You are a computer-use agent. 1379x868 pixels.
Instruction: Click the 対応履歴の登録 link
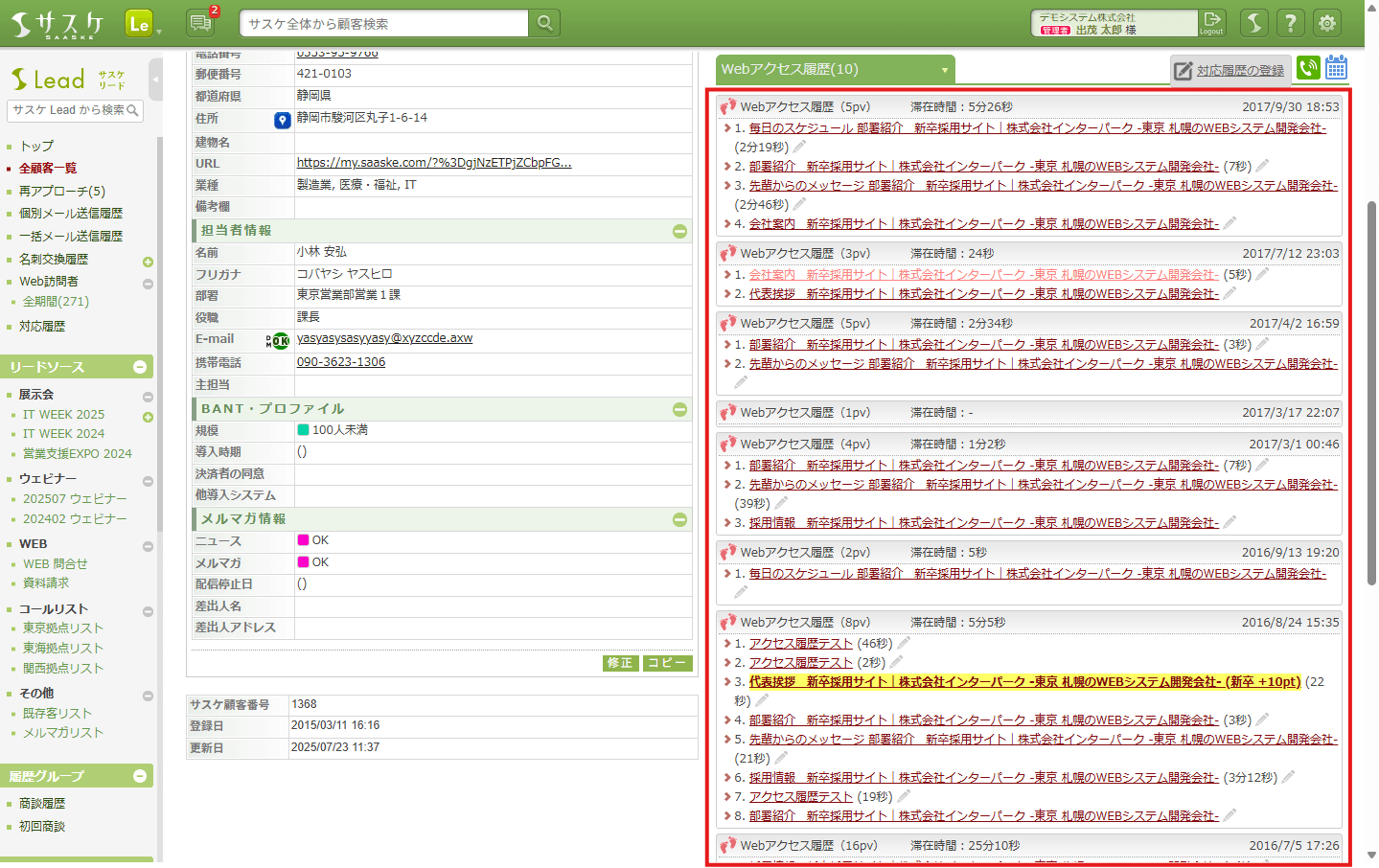coord(1230,70)
